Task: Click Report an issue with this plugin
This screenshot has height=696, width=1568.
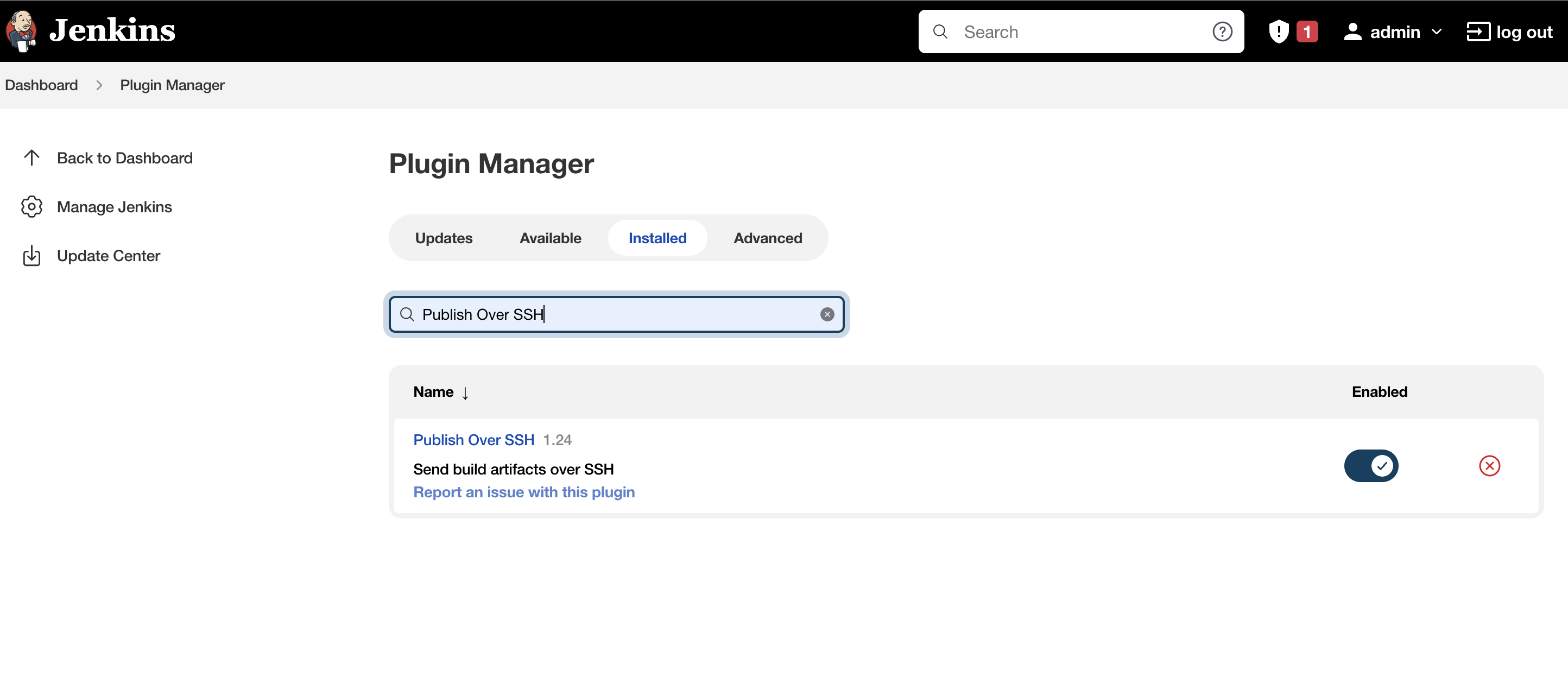Action: coord(523,492)
